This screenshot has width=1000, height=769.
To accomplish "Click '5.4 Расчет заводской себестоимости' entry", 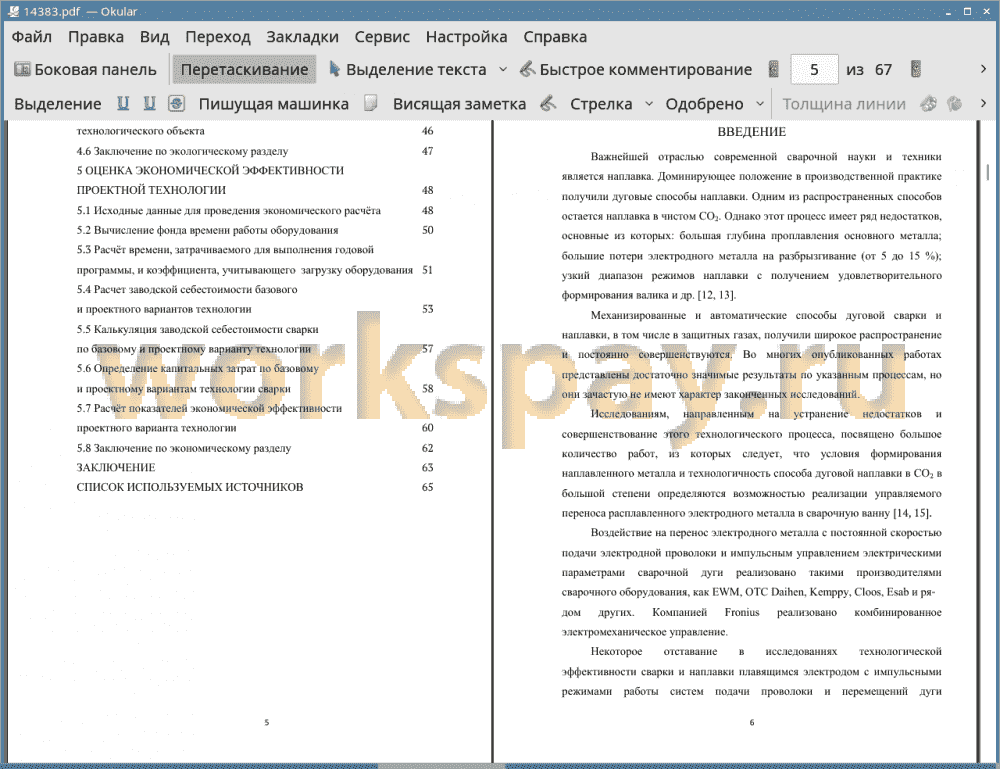I will (187, 289).
